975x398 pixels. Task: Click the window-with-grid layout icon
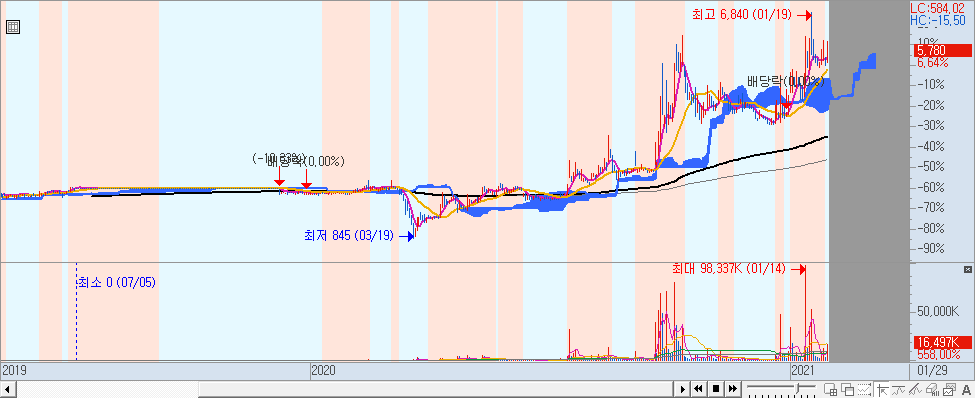click(x=830, y=389)
